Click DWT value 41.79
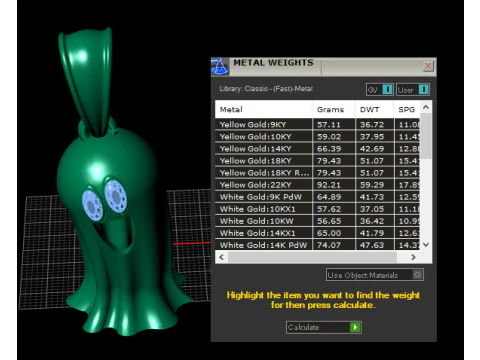Viewport: 480px width, 360px height. tap(372, 233)
